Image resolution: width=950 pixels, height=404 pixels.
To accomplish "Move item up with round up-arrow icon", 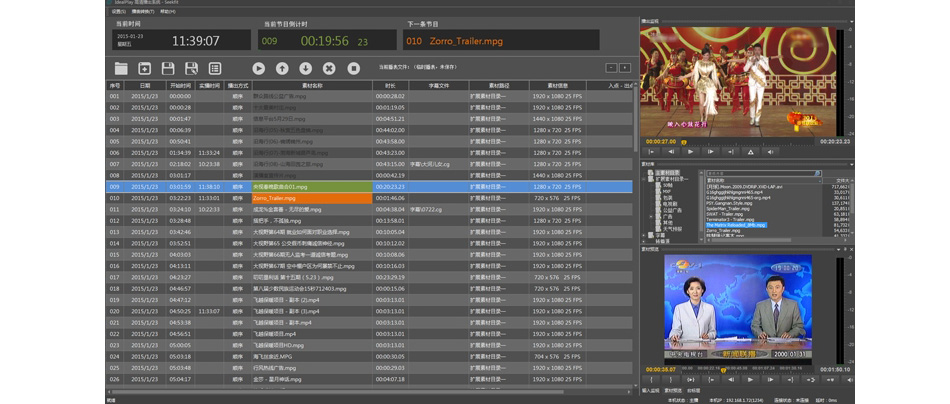I will pyautogui.click(x=282, y=68).
